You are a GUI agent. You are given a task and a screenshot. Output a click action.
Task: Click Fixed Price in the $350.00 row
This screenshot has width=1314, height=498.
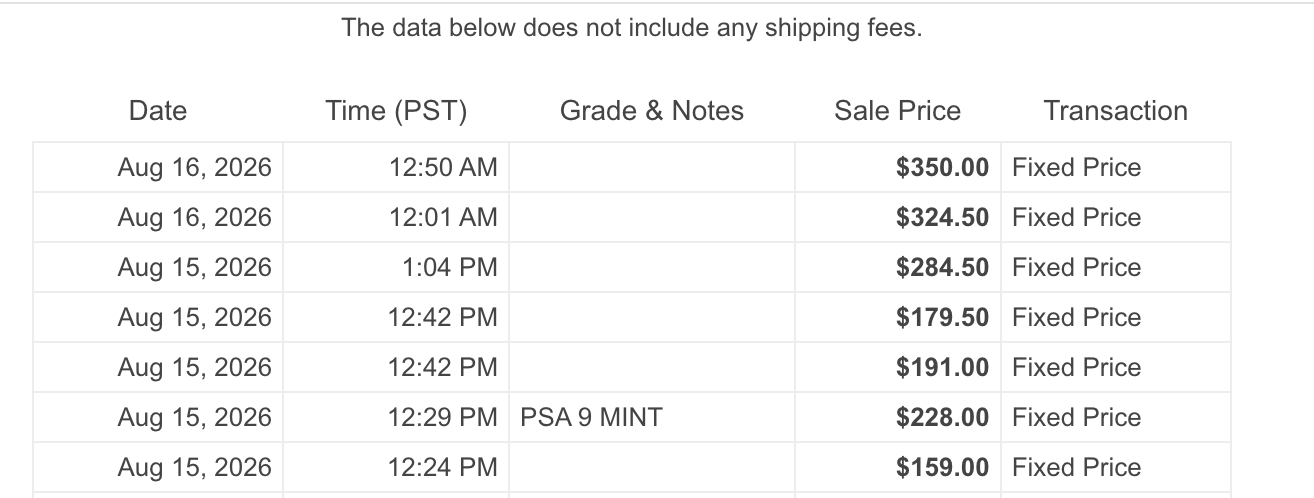pyautogui.click(x=1076, y=167)
